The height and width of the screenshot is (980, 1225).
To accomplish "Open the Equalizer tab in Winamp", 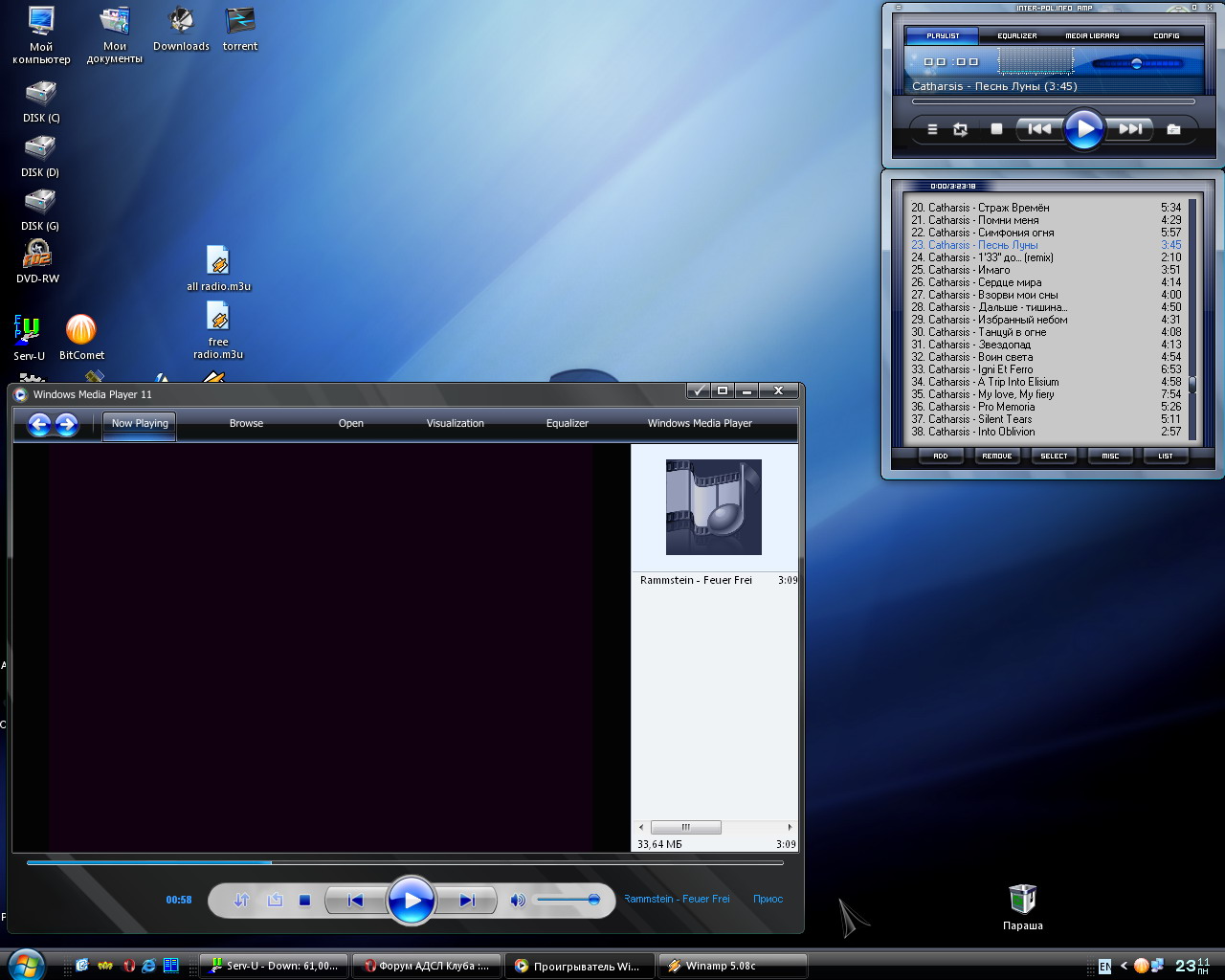I will tap(1016, 35).
